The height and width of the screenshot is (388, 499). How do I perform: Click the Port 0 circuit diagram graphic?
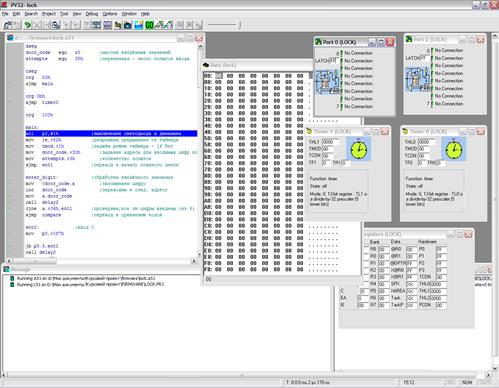[x=326, y=82]
